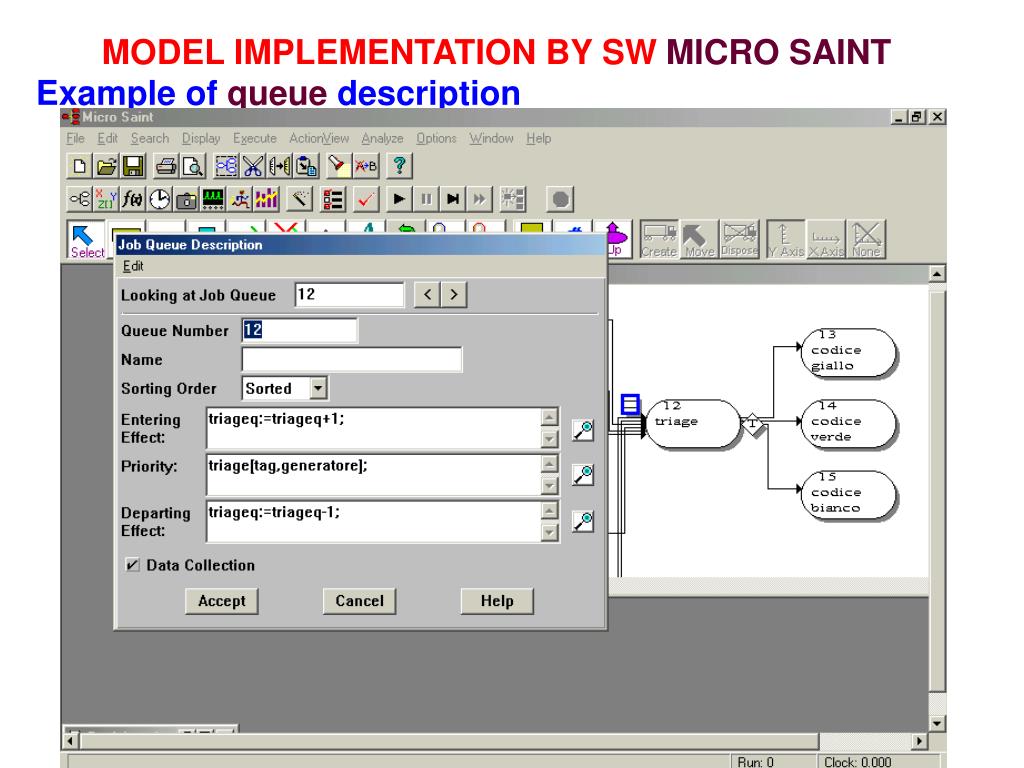
Task: Start the simulation with the Play button
Action: [x=399, y=199]
